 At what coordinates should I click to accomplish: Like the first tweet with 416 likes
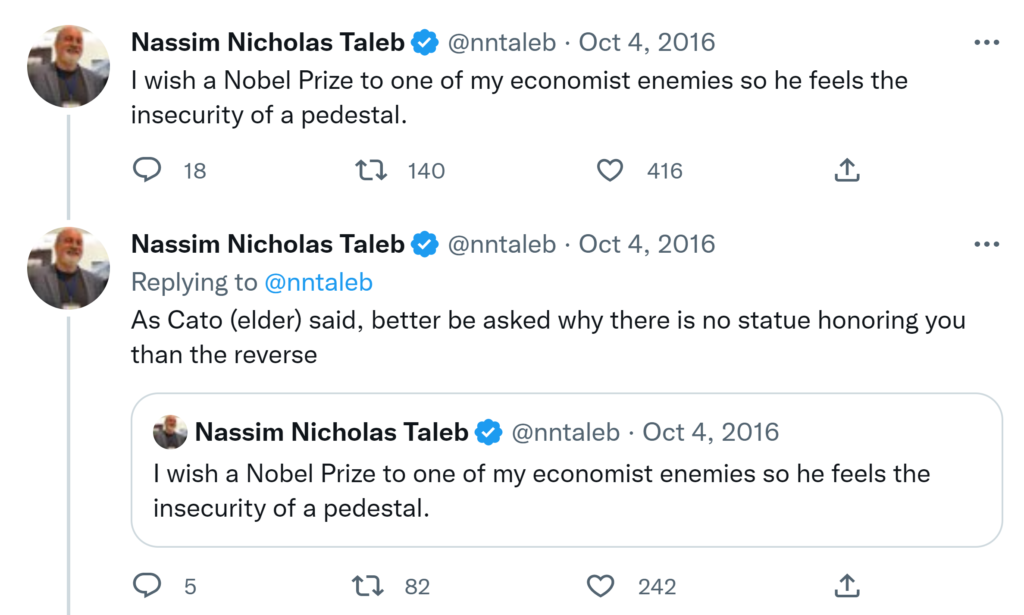pyautogui.click(x=610, y=171)
